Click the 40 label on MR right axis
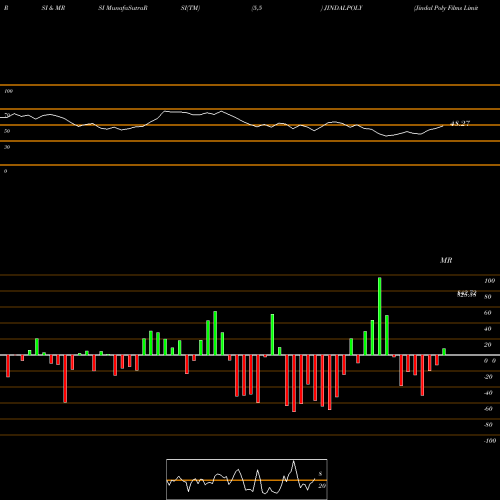This screenshot has height=500, width=500. point(488,329)
